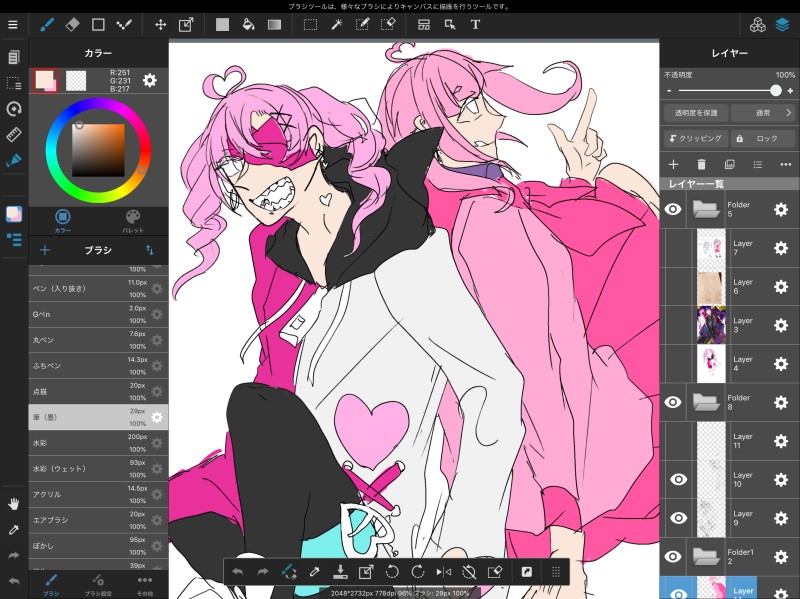The height and width of the screenshot is (599, 800).
Task: Switch to パレット palette tab
Action: click(133, 221)
